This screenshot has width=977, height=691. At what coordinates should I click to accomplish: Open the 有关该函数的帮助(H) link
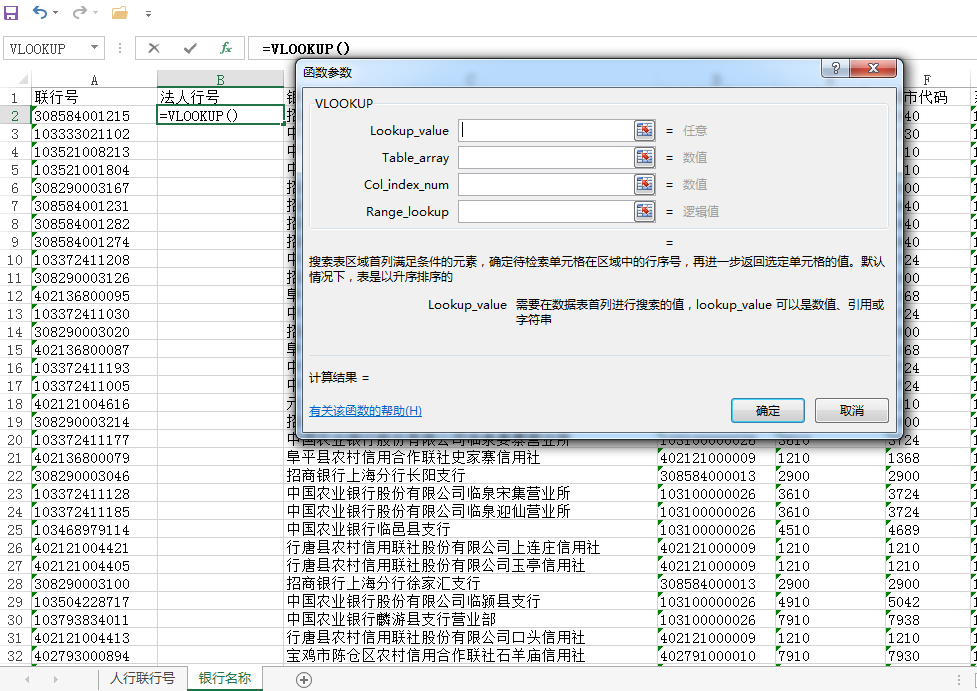click(x=365, y=411)
